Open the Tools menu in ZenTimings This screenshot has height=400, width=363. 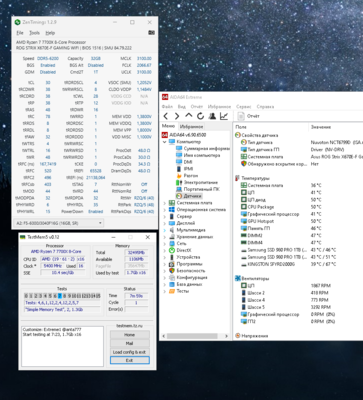34,33
